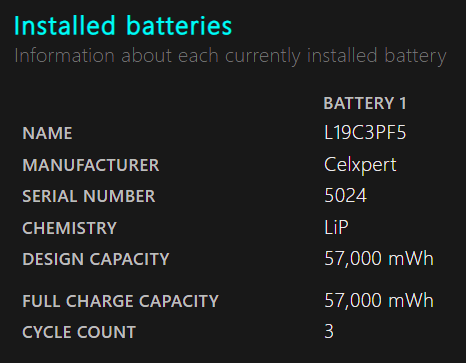Select the full charge capacity 57,000 mWh value
Viewport: 466px width, 363px height.
(x=379, y=301)
